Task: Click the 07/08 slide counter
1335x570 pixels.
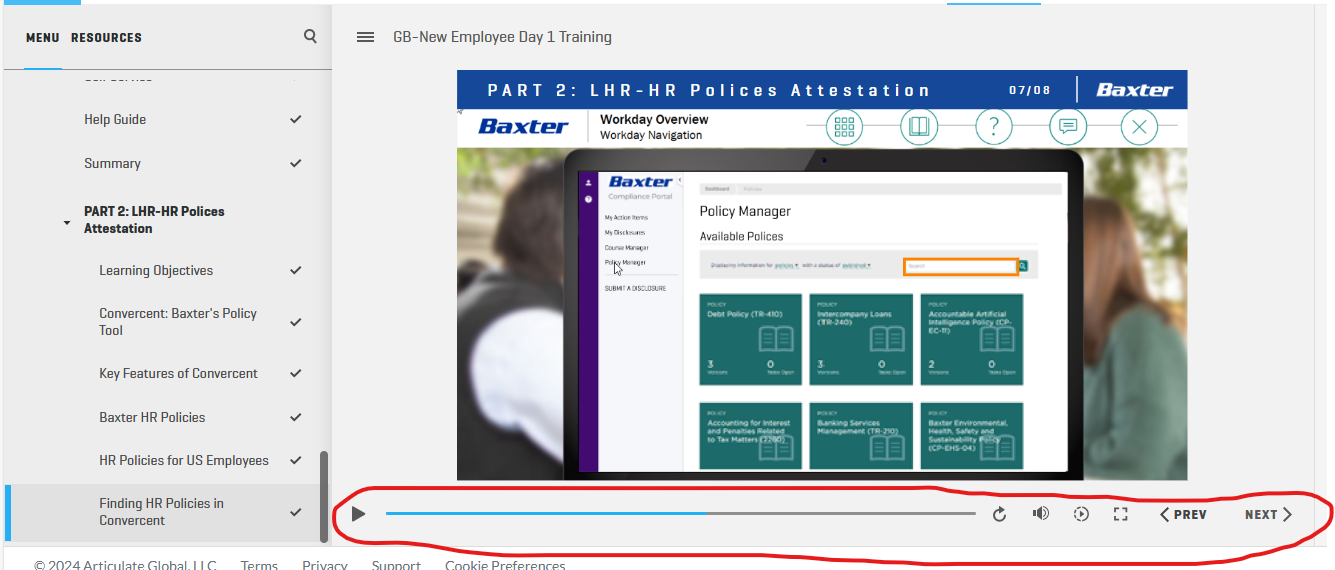Action: [x=1030, y=90]
